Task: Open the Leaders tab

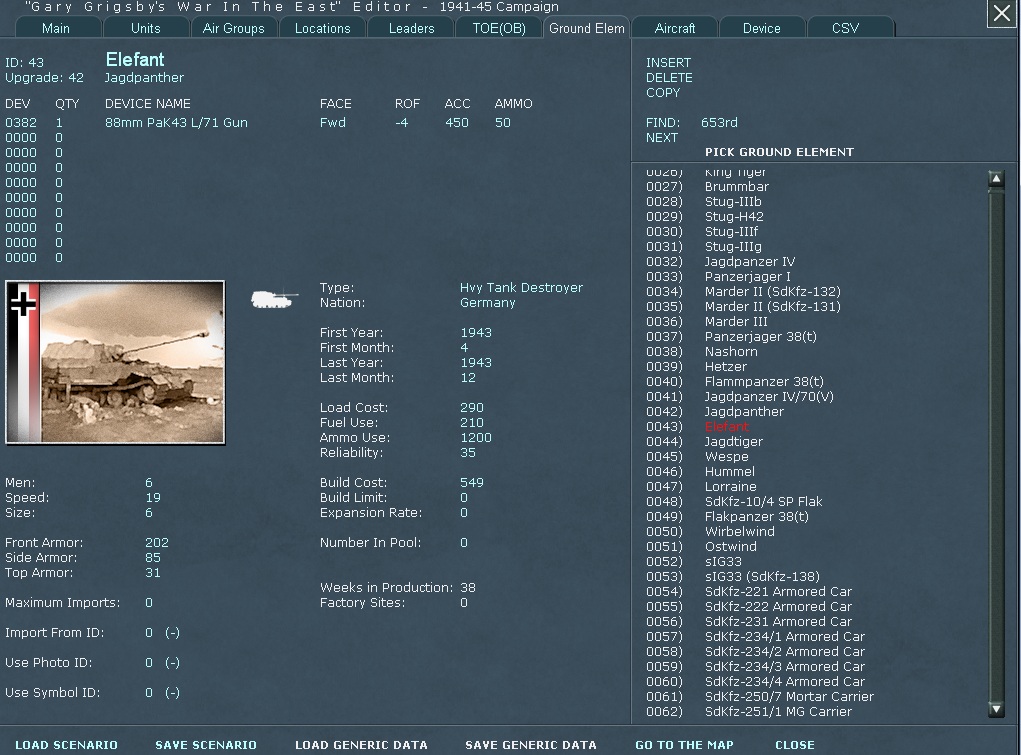Action: coord(411,28)
